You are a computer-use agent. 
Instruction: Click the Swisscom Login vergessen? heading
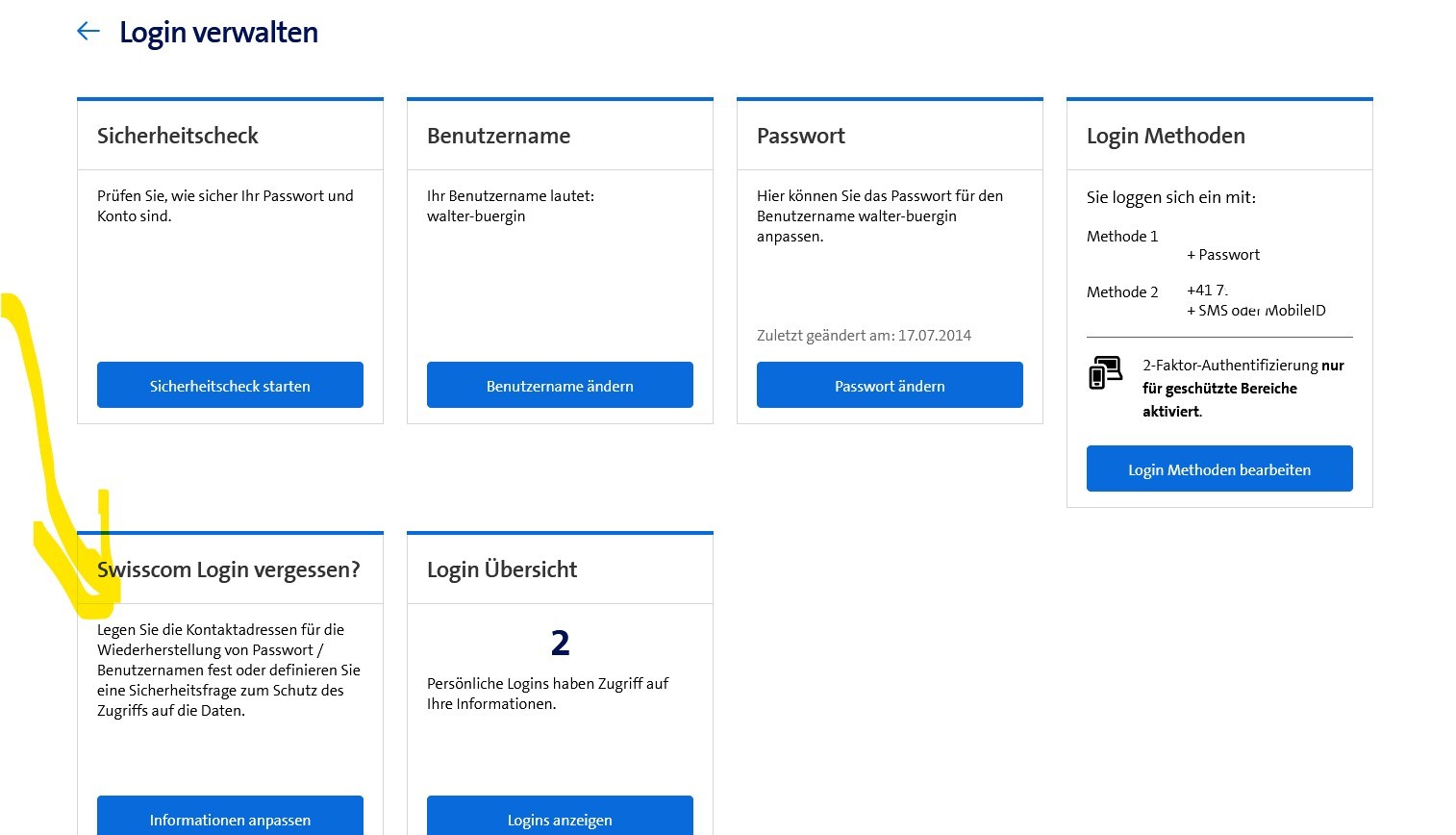tap(229, 569)
